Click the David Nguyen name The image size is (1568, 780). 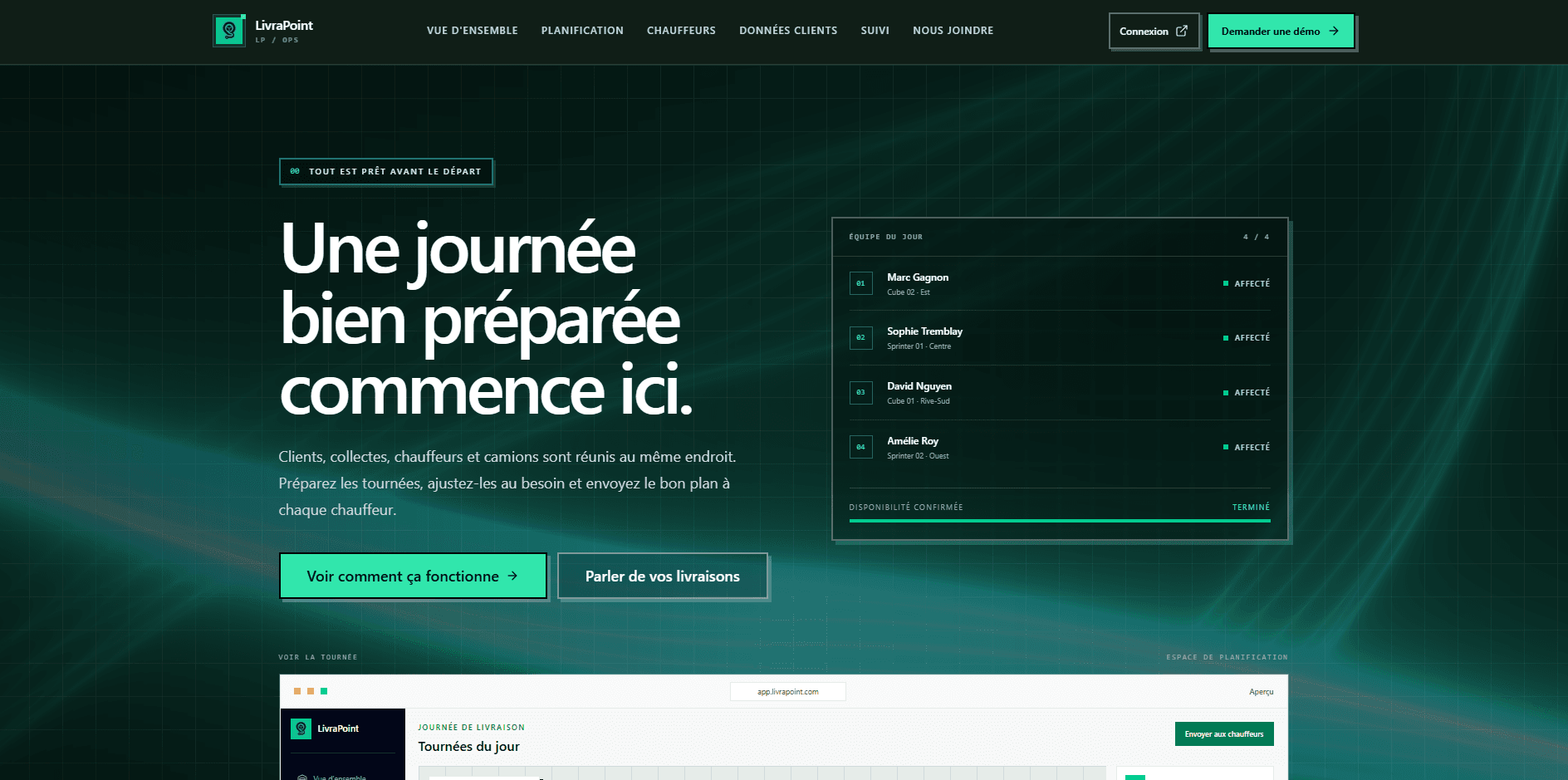[x=919, y=386]
